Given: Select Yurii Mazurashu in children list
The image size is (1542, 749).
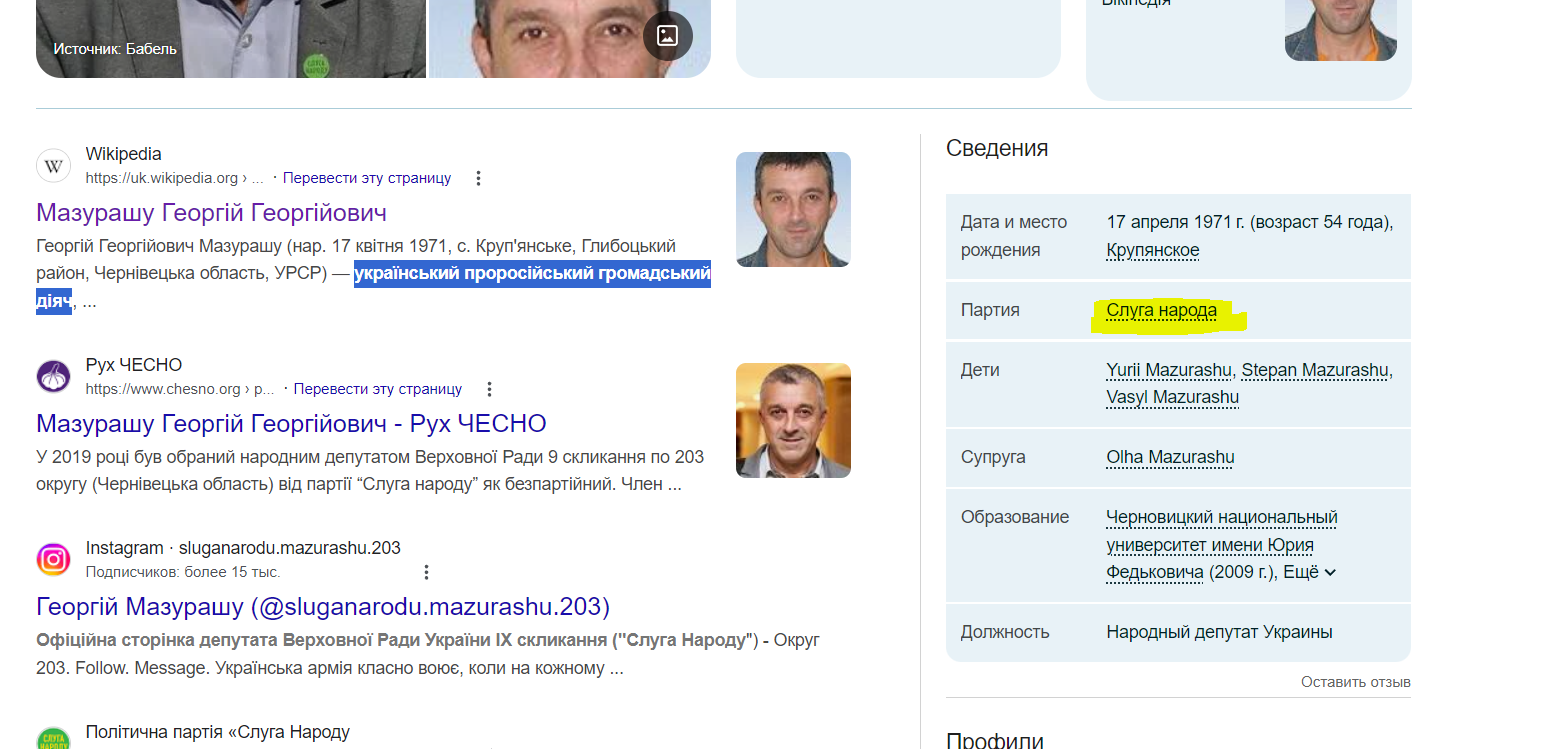Looking at the screenshot, I should (1168, 370).
